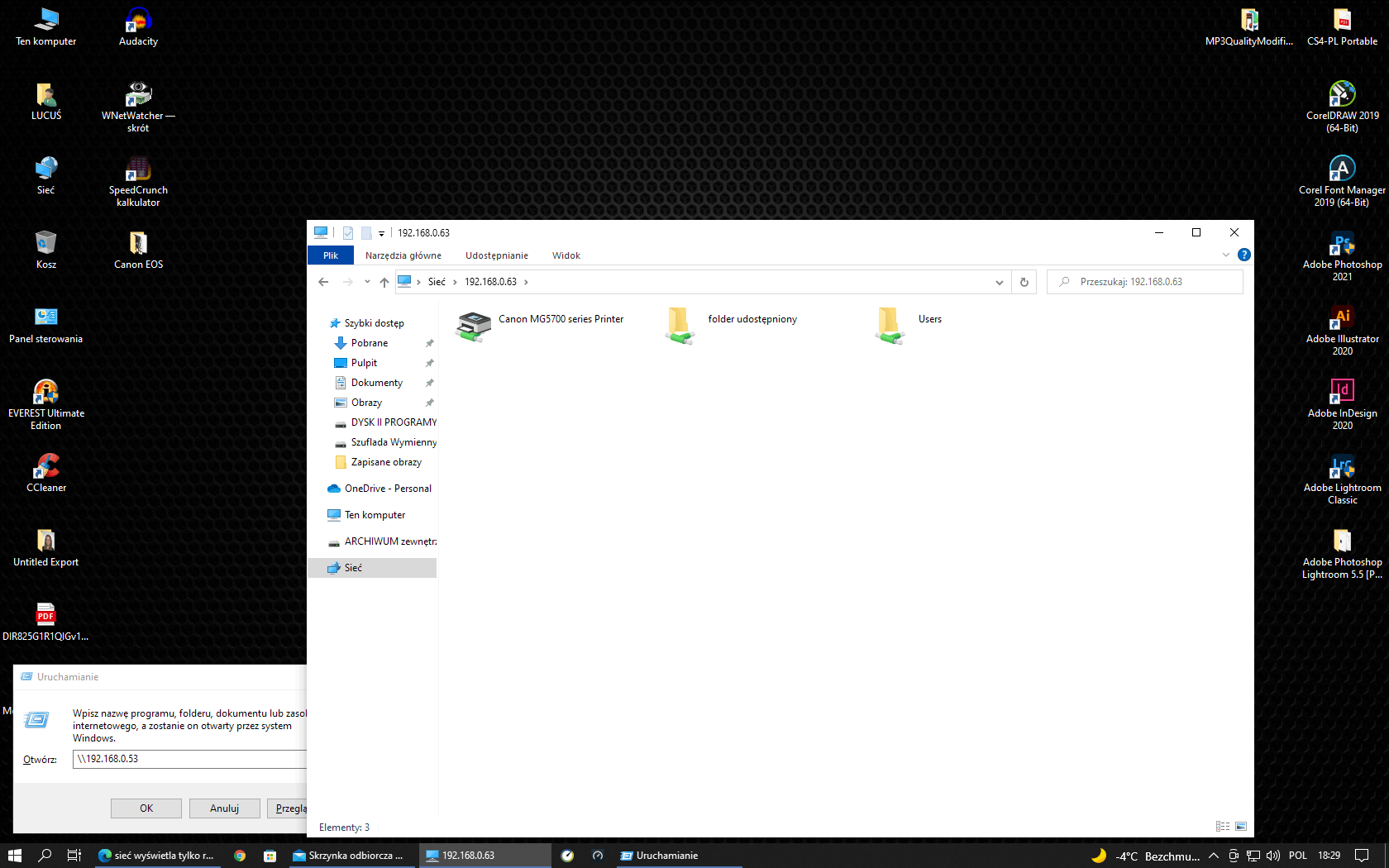This screenshot has height=868, width=1389.
Task: Refresh the 192.168.0.63 folder view
Action: coord(1024,282)
